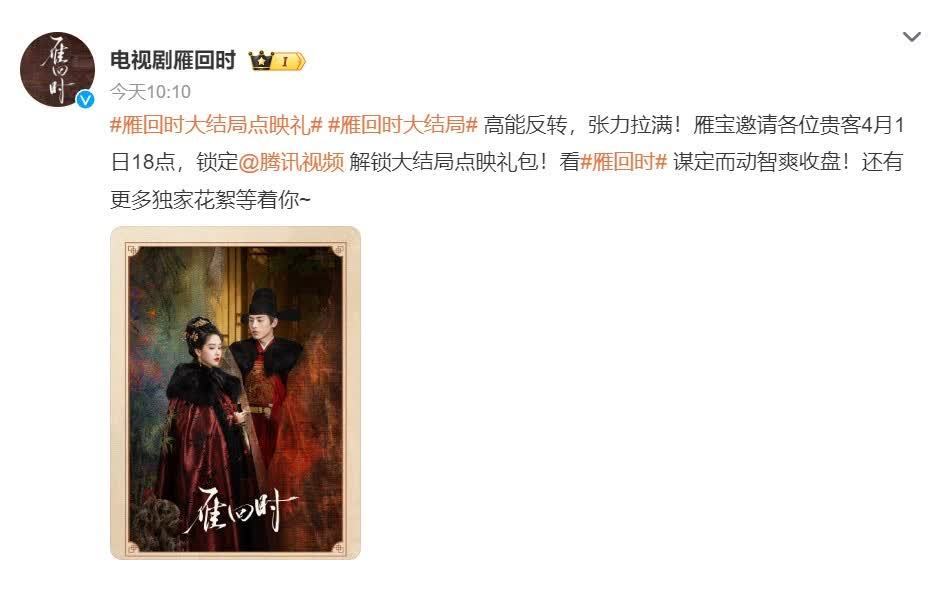Open the 电视剧雁回时 username link
Image resolution: width=949 pixels, height=591 pixels.
tap(173, 61)
